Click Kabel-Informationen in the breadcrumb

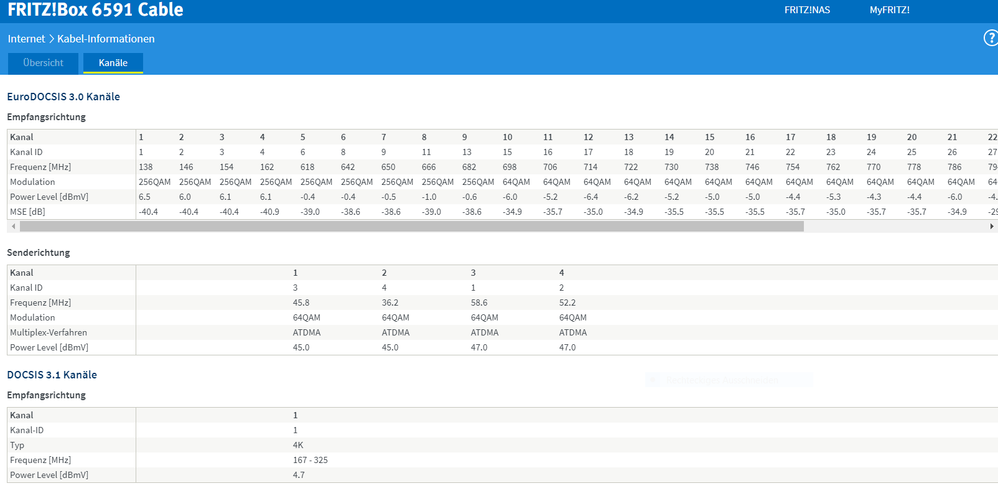tap(106, 39)
